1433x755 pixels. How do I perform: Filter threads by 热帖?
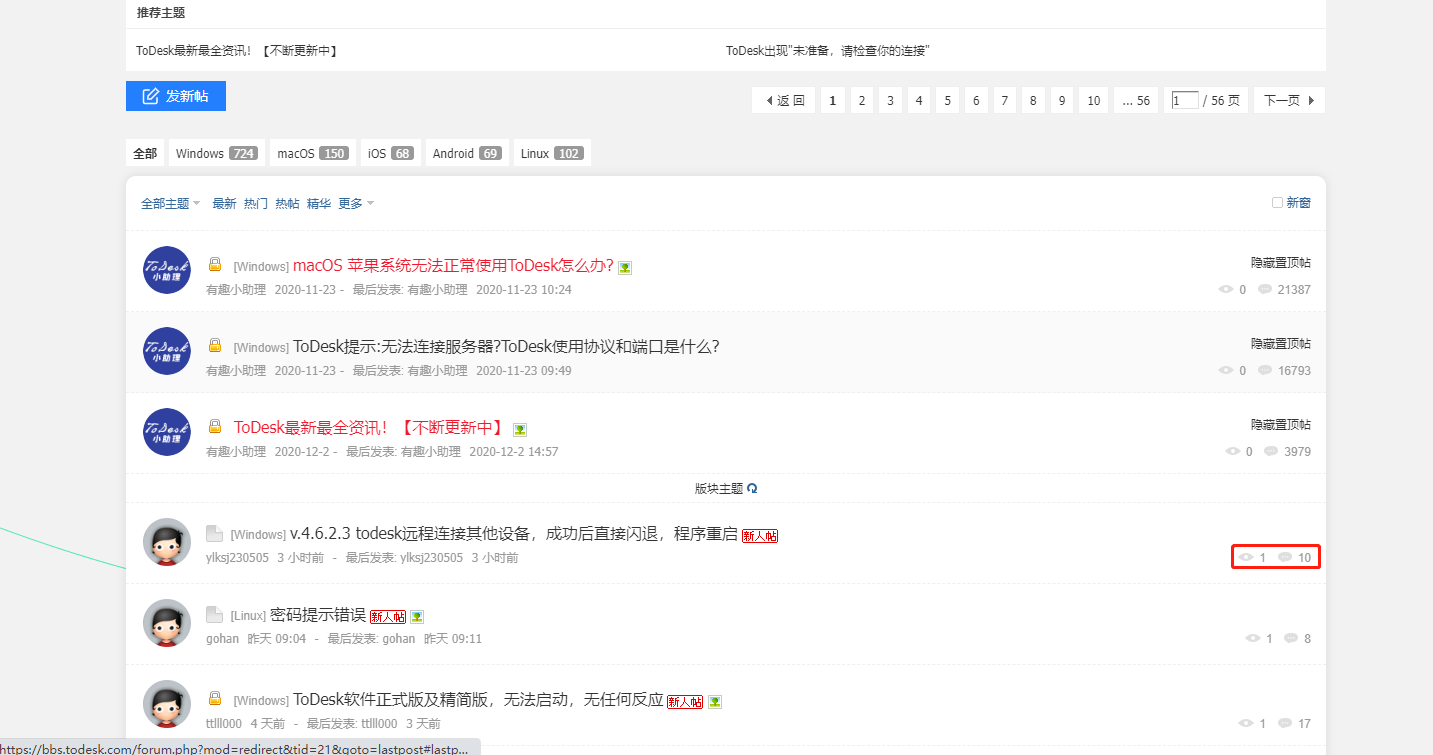287,203
